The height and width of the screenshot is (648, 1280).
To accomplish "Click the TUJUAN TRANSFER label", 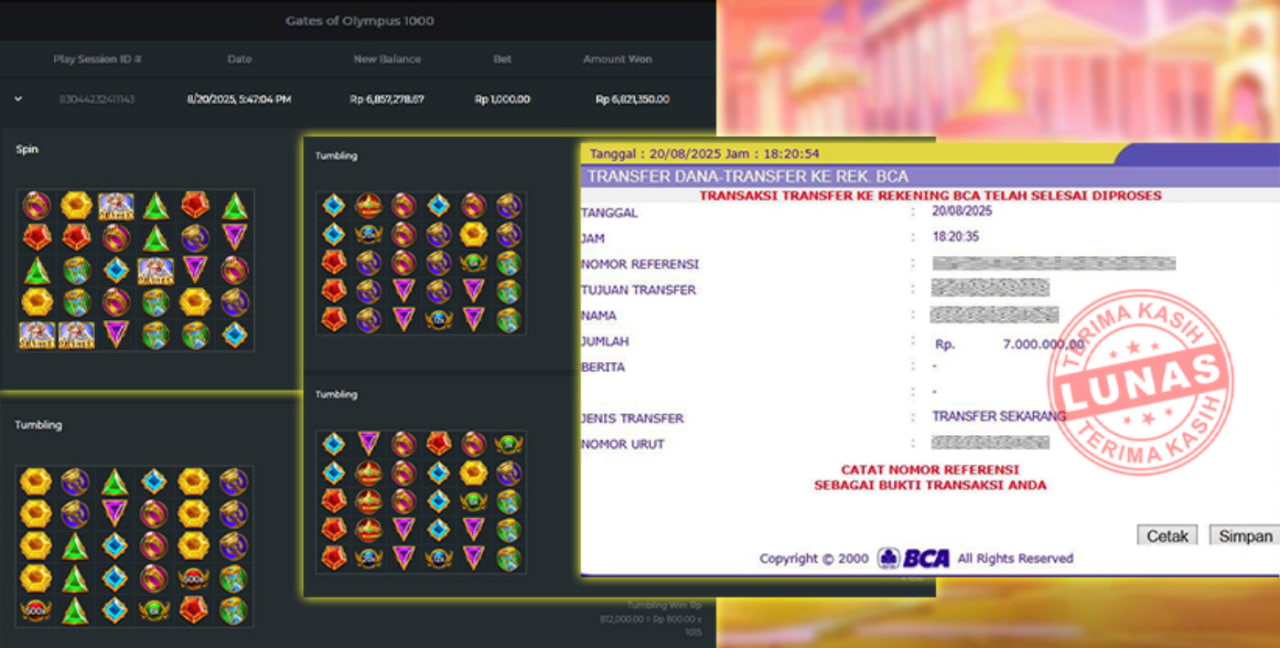I will 638,290.
